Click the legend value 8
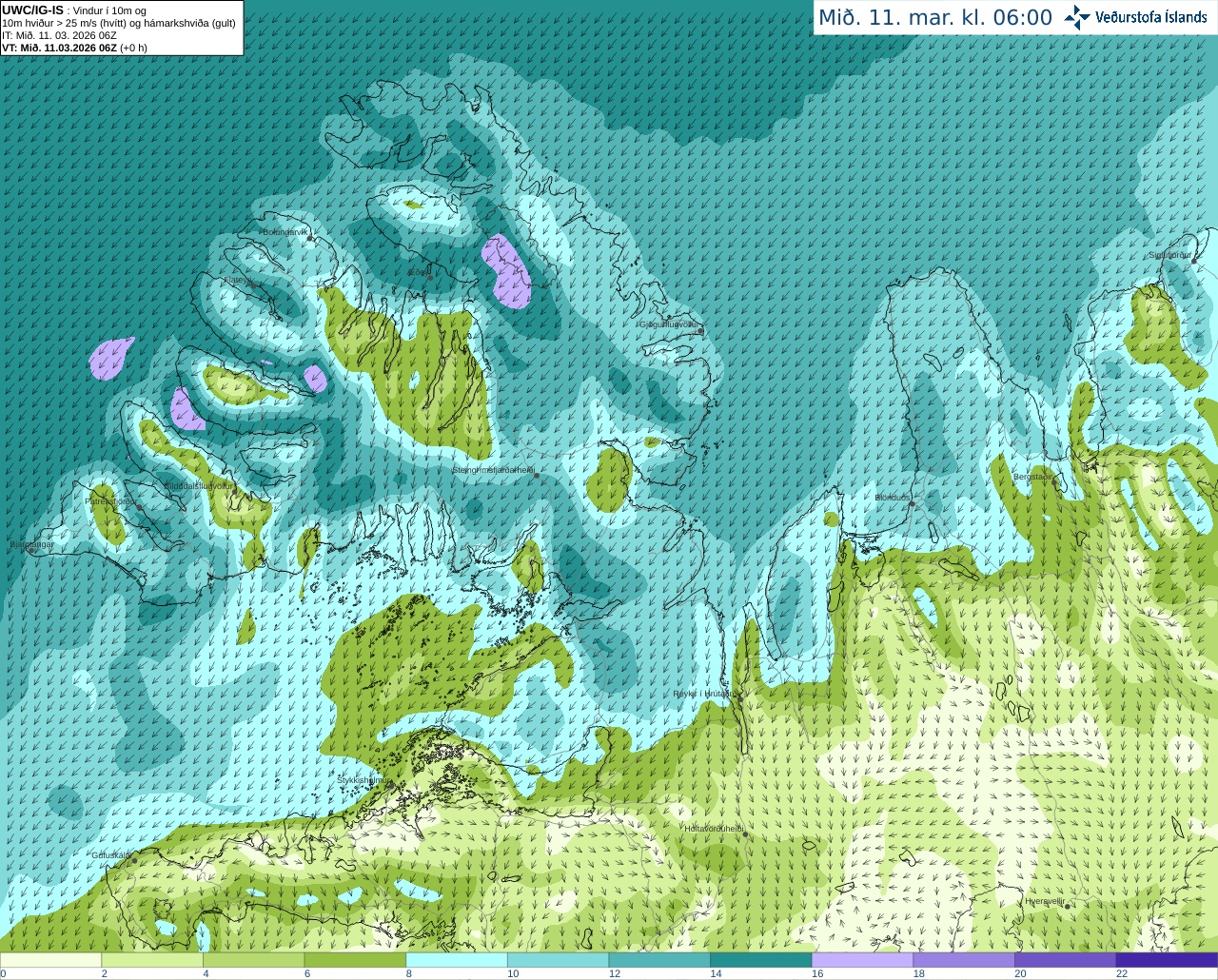The image size is (1218, 980). pos(408,974)
